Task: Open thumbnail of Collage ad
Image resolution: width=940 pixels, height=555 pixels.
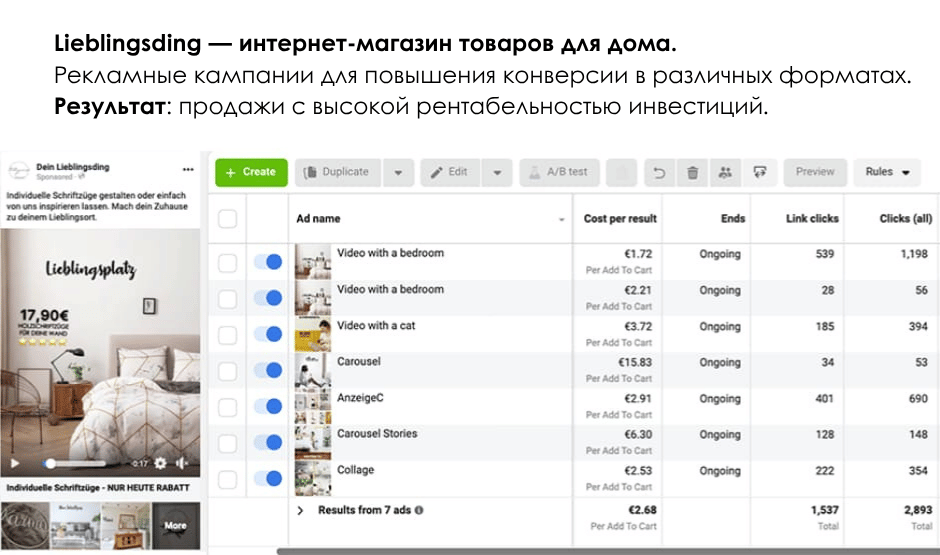Action: click(x=312, y=478)
